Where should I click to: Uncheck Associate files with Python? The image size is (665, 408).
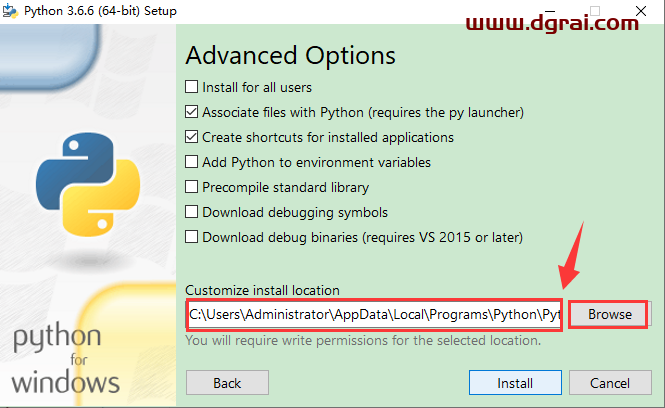pyautogui.click(x=191, y=112)
